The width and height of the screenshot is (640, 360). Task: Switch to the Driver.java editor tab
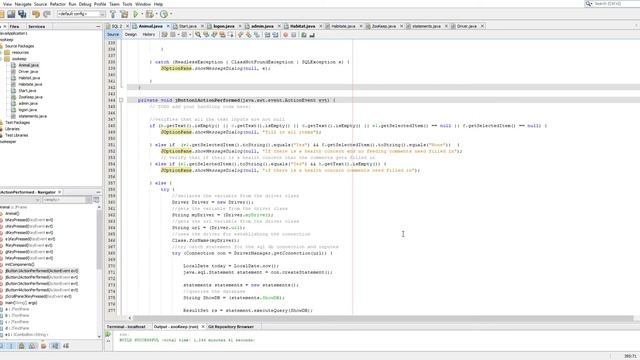467,26
